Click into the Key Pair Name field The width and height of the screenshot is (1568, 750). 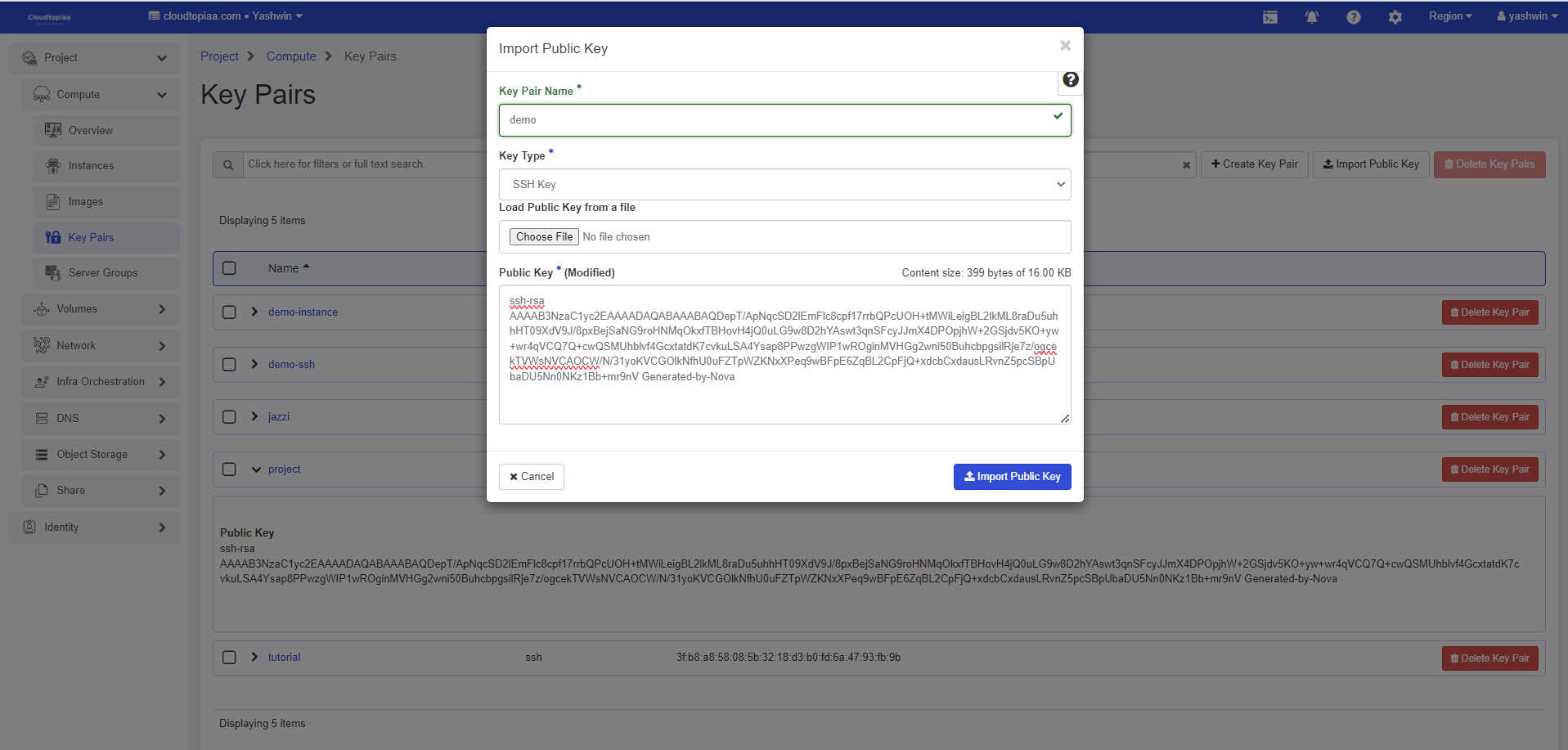tap(777, 120)
